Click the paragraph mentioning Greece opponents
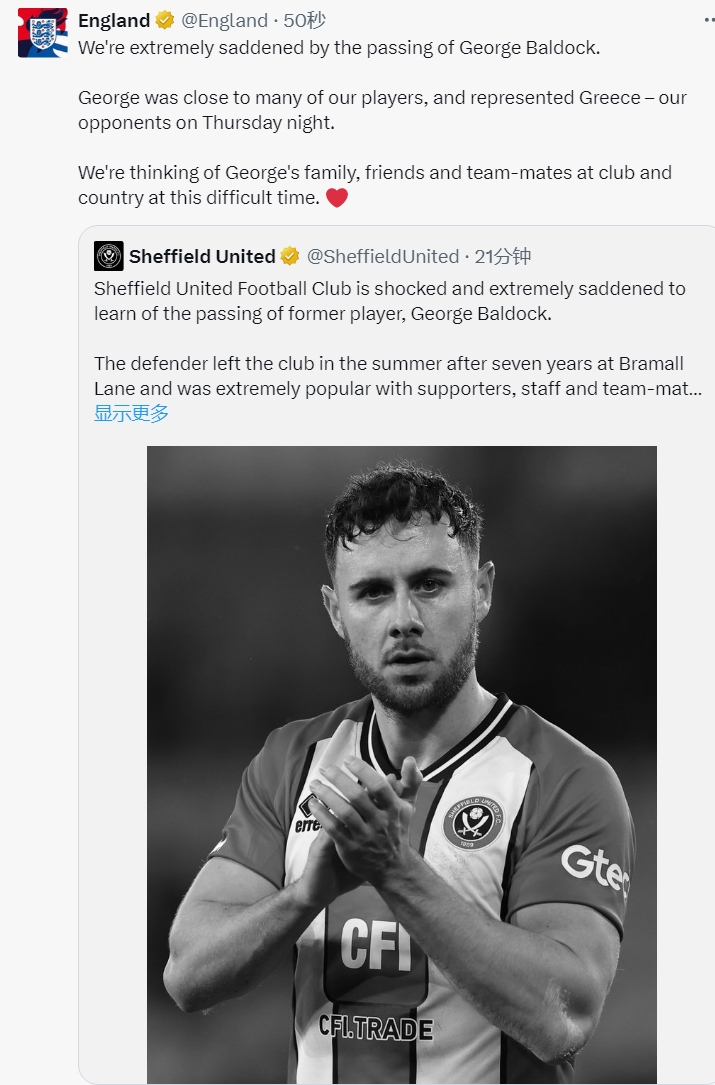The height and width of the screenshot is (1085, 715). tap(382, 110)
